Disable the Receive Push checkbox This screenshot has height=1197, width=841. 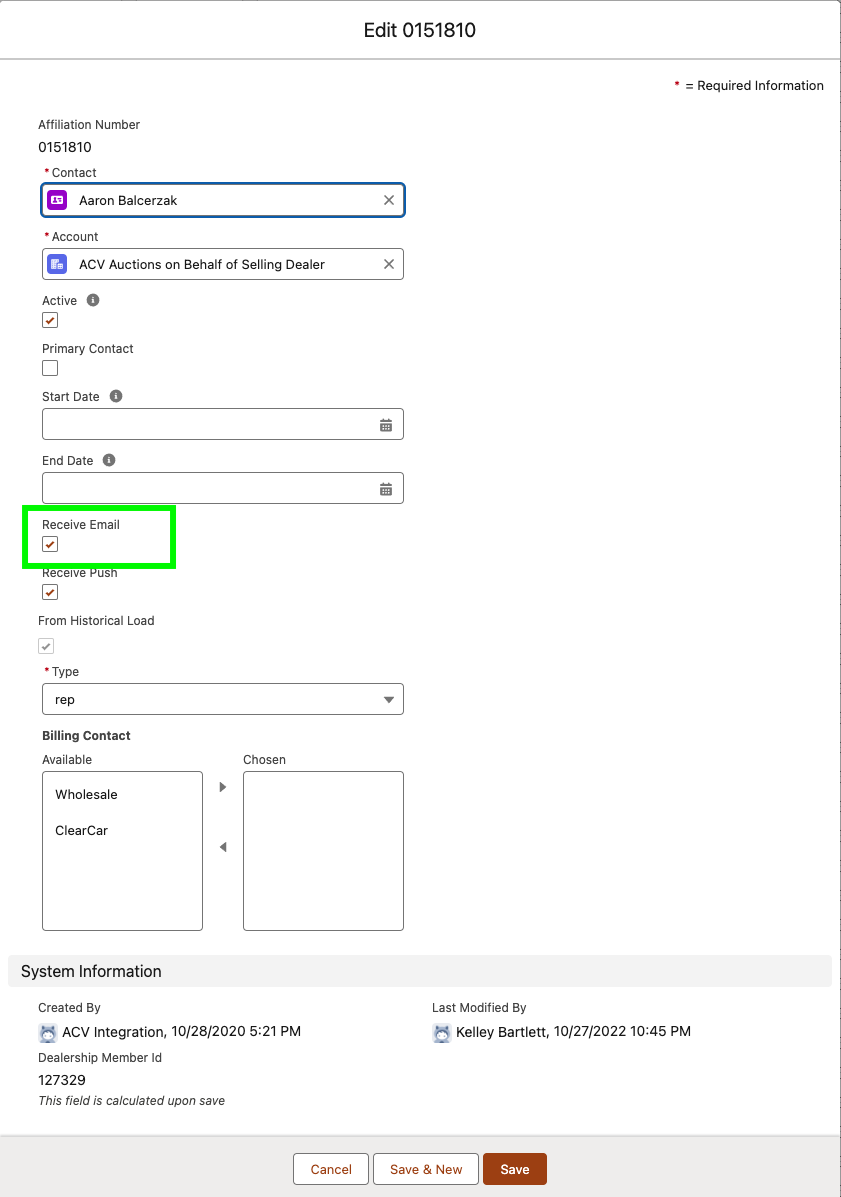(x=50, y=592)
